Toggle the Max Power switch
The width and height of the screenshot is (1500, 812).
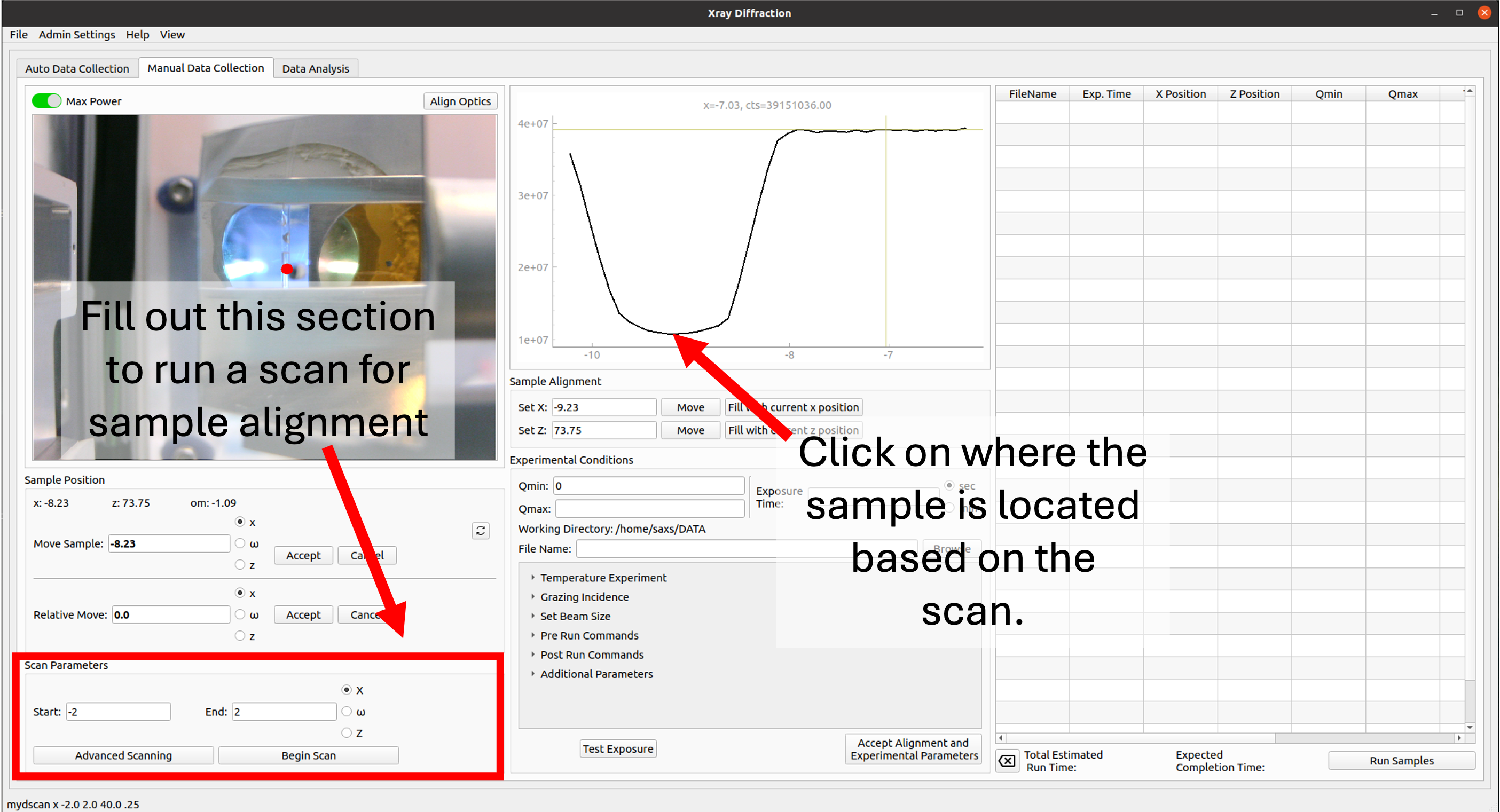46,101
